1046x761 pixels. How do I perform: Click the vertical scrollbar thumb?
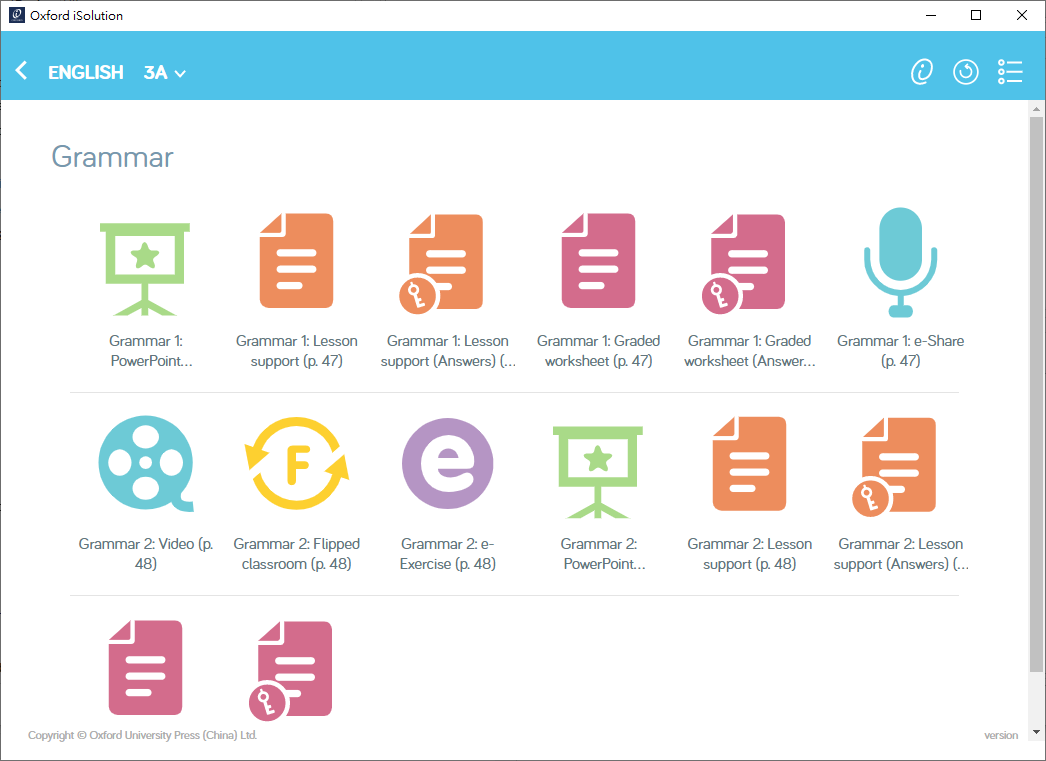(1035, 394)
